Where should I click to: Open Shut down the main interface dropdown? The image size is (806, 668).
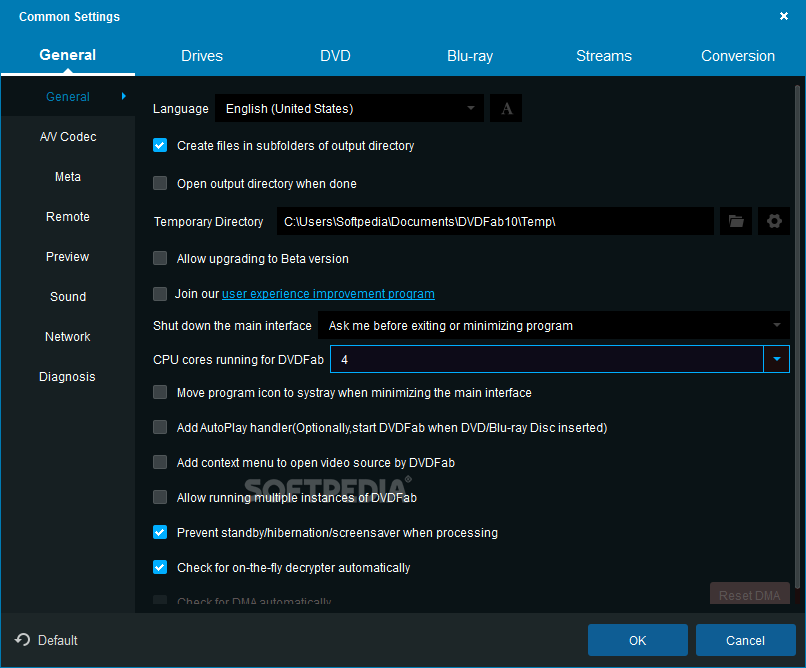point(554,325)
